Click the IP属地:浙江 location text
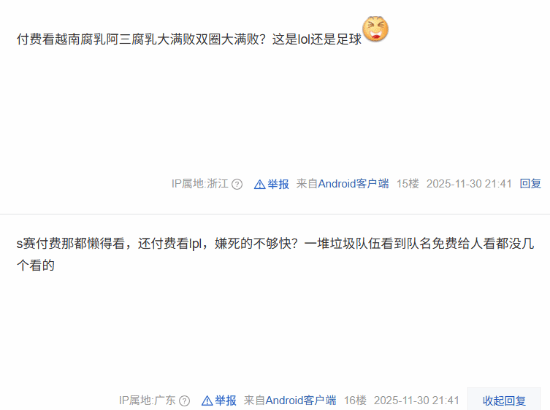 click(200, 184)
